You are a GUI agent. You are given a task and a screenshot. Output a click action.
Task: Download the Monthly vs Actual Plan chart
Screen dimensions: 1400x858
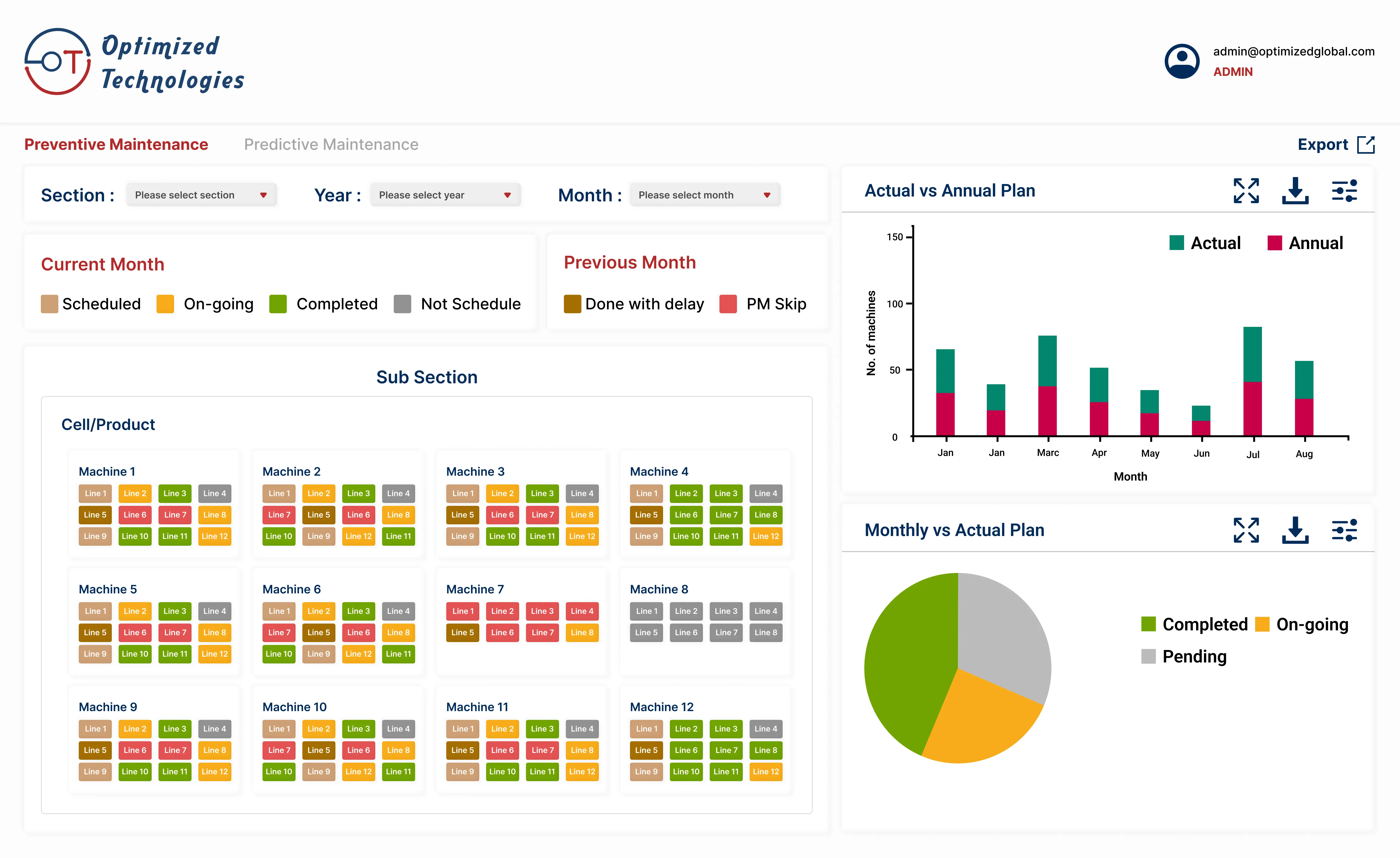click(1295, 530)
